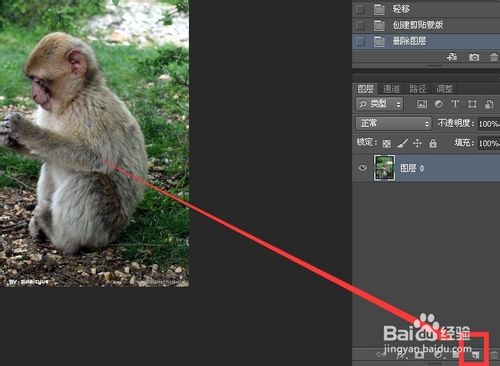Open 类型 layer filter dropdown
The image size is (500, 366).
pyautogui.click(x=379, y=104)
